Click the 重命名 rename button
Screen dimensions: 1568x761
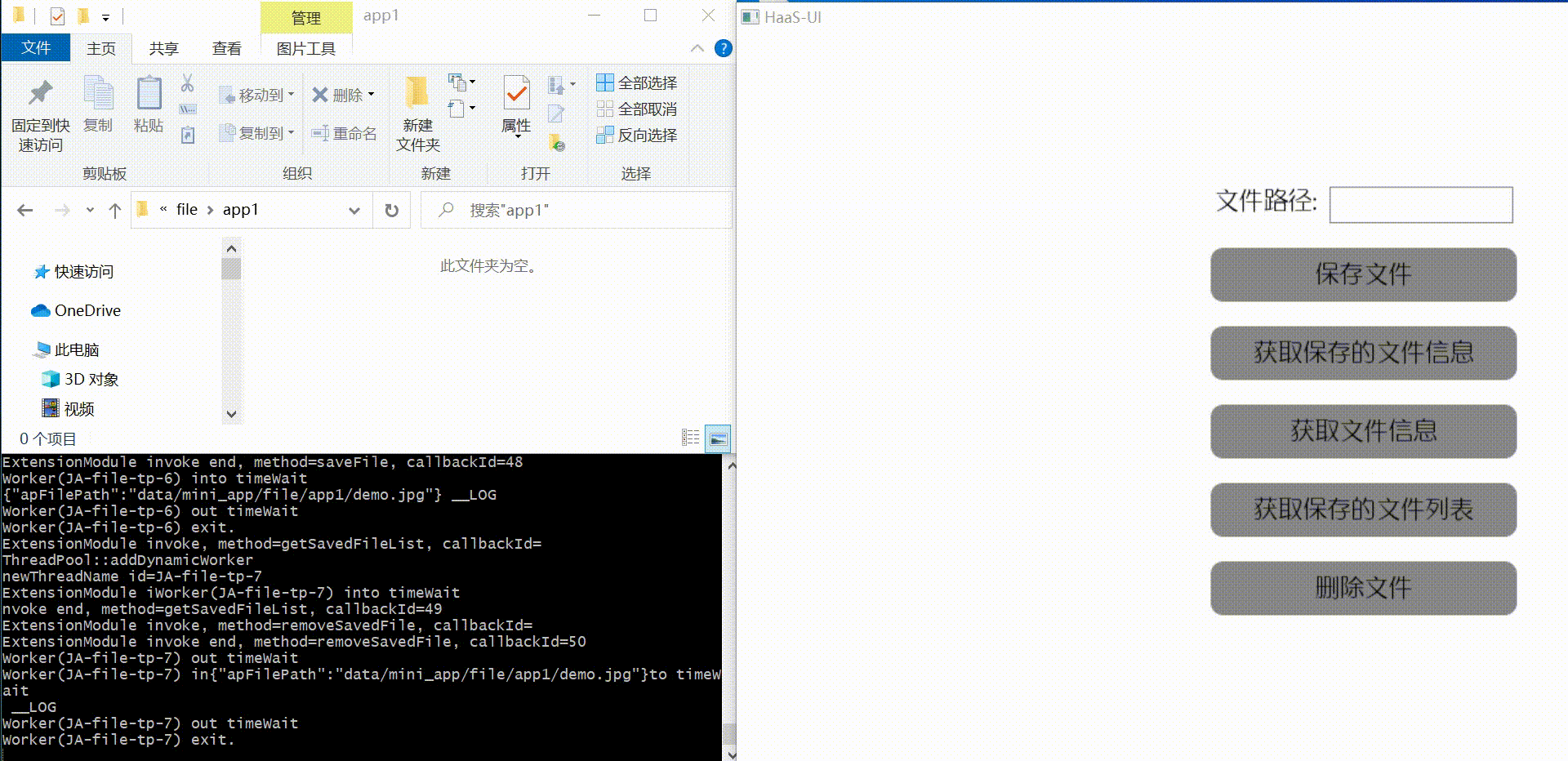click(x=345, y=133)
